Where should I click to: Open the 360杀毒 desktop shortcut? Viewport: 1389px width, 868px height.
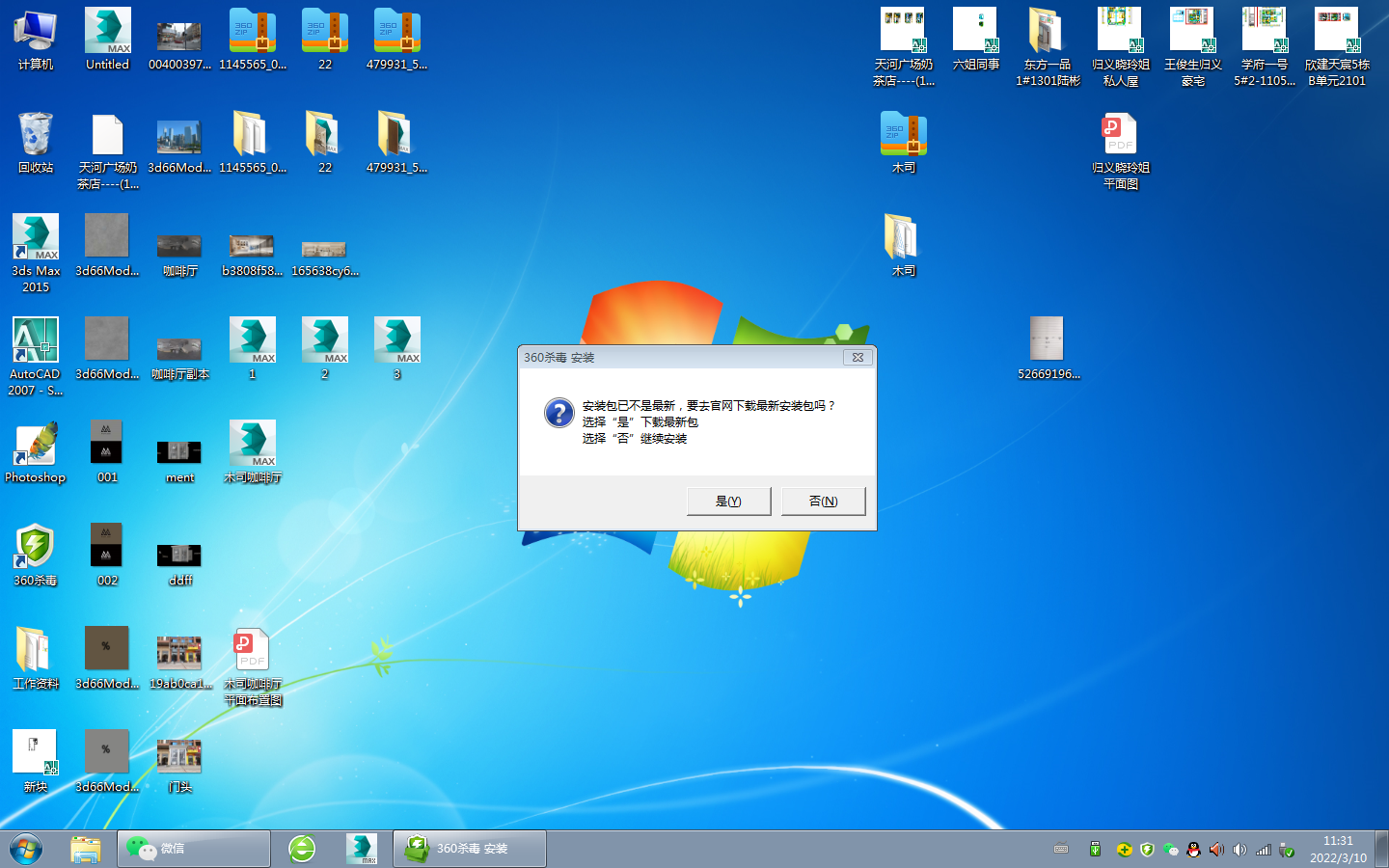(36, 547)
